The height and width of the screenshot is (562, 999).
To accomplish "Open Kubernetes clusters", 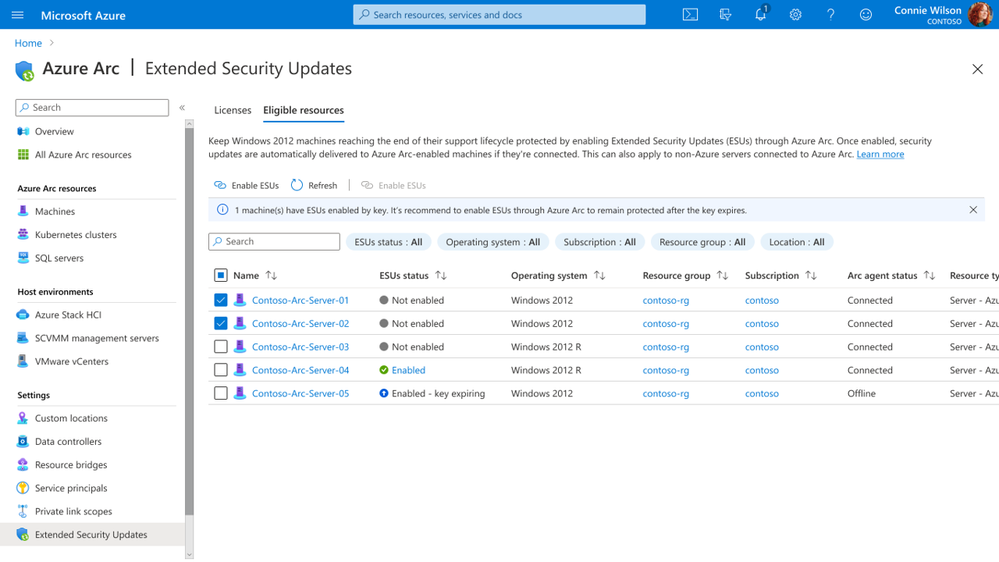I will (x=75, y=234).
